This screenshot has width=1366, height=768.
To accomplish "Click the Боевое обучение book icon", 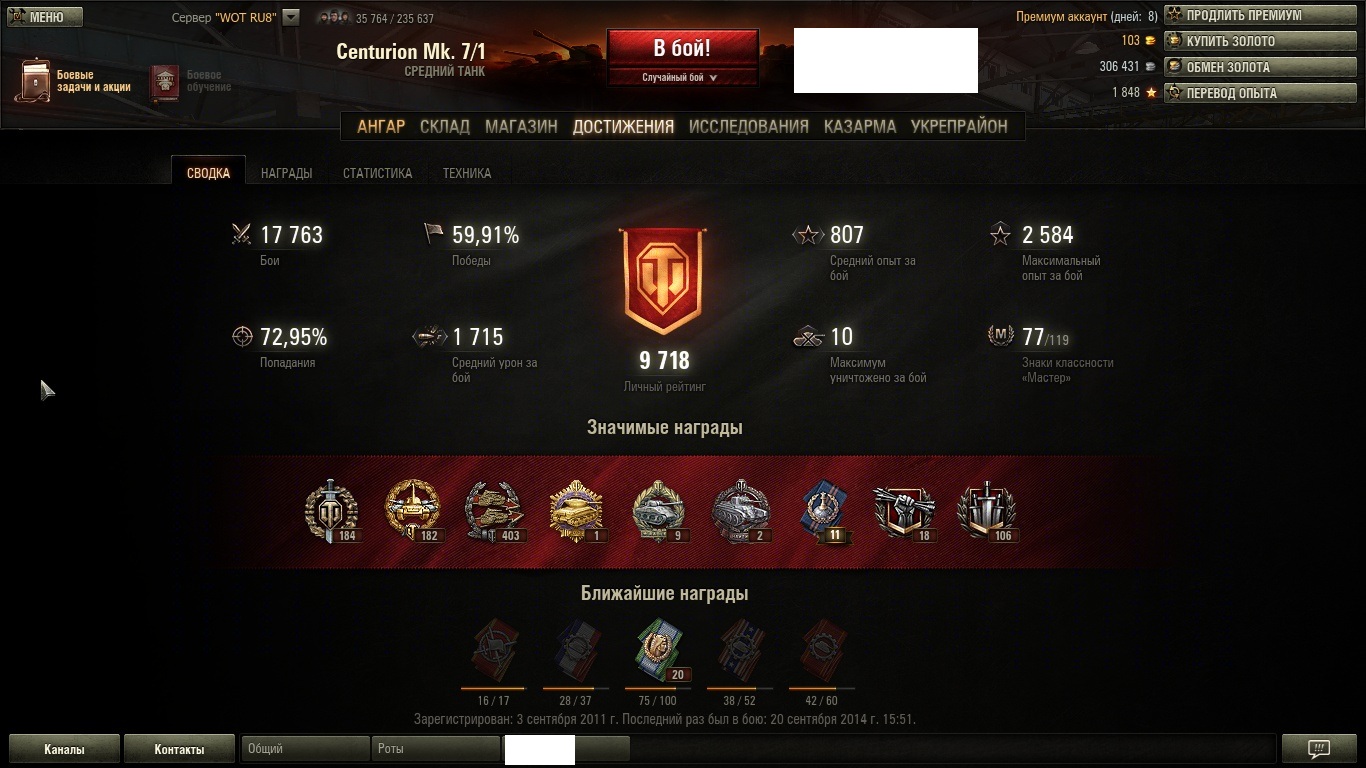I will (x=164, y=83).
